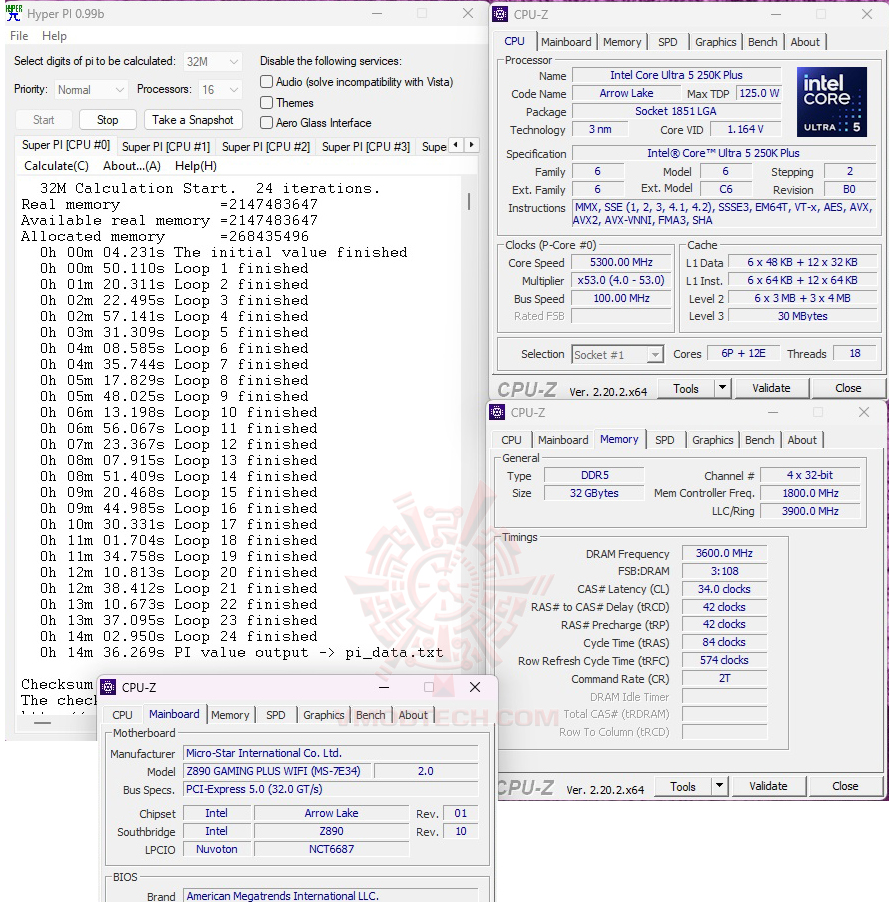Open the Socket #1 selection combo box

617,354
